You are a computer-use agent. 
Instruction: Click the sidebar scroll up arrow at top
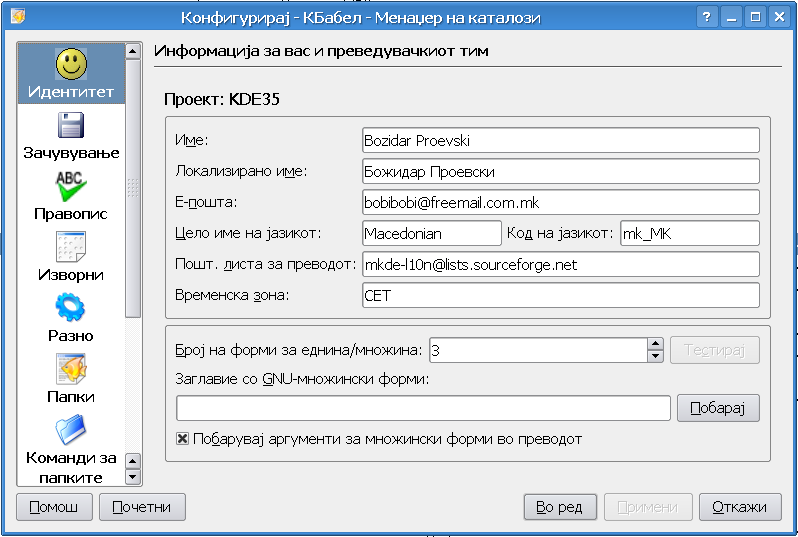pyautogui.click(x=132, y=51)
